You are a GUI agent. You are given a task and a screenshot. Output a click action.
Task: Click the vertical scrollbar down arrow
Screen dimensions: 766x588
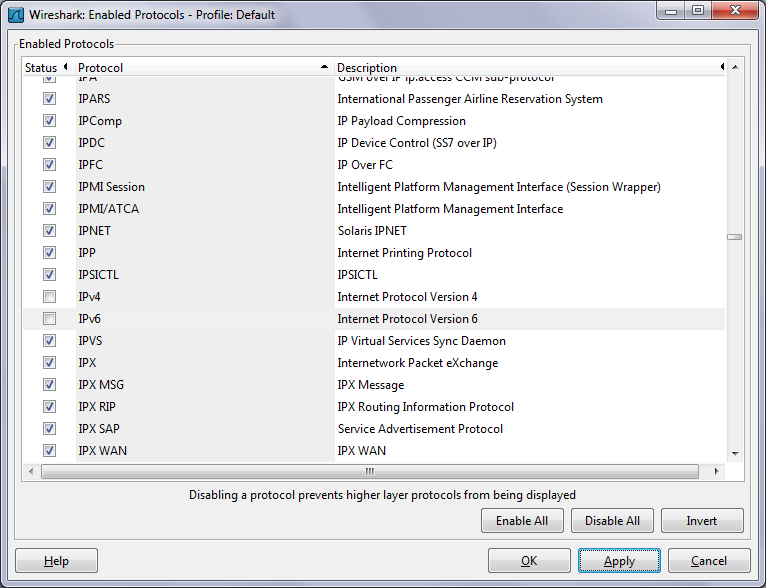coord(735,454)
